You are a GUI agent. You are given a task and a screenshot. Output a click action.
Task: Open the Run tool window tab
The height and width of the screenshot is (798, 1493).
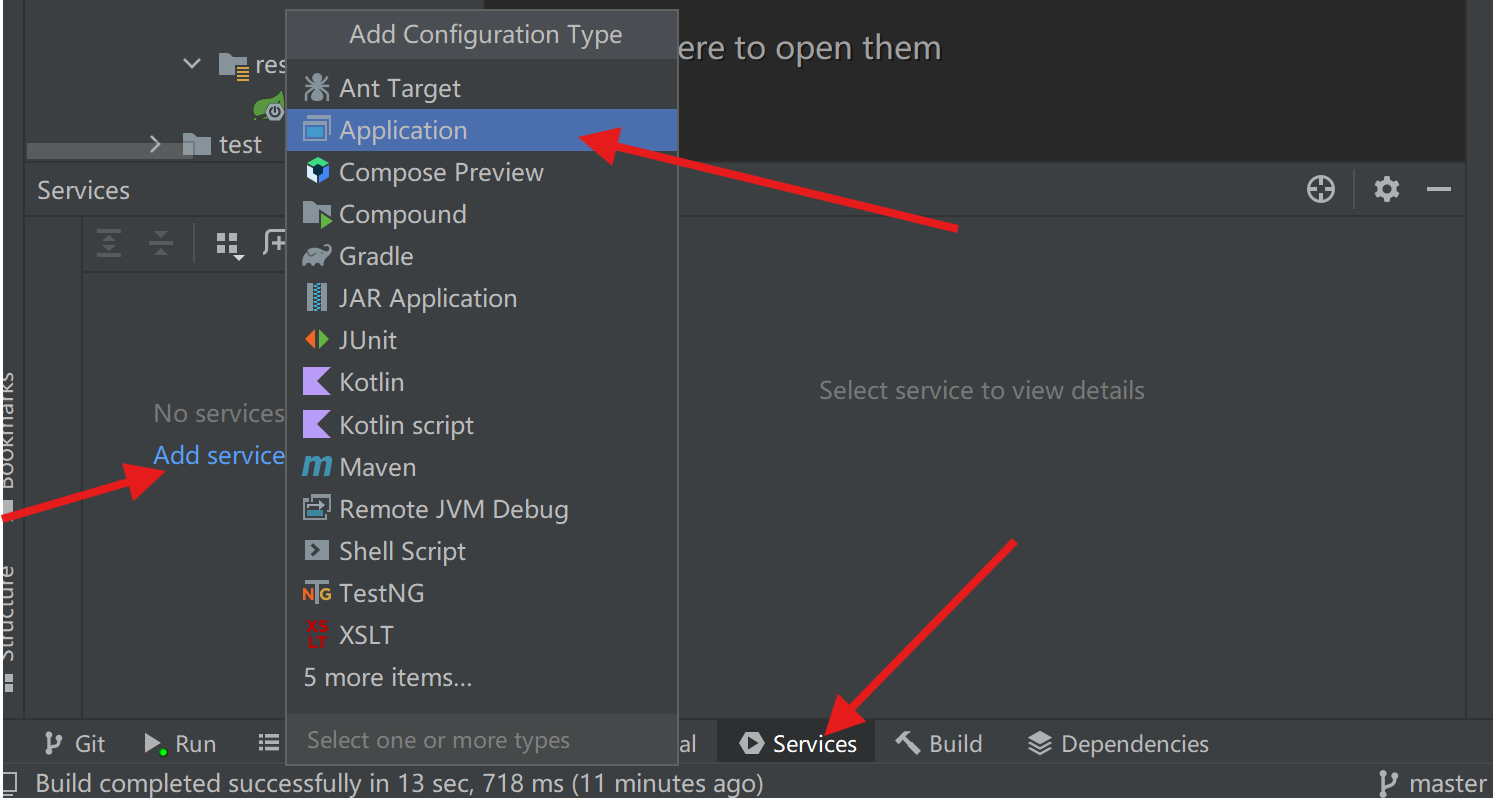pyautogui.click(x=180, y=744)
